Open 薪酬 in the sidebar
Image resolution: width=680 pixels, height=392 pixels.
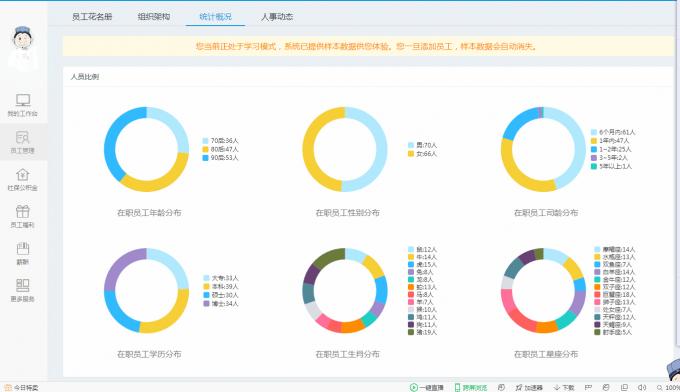point(23,253)
